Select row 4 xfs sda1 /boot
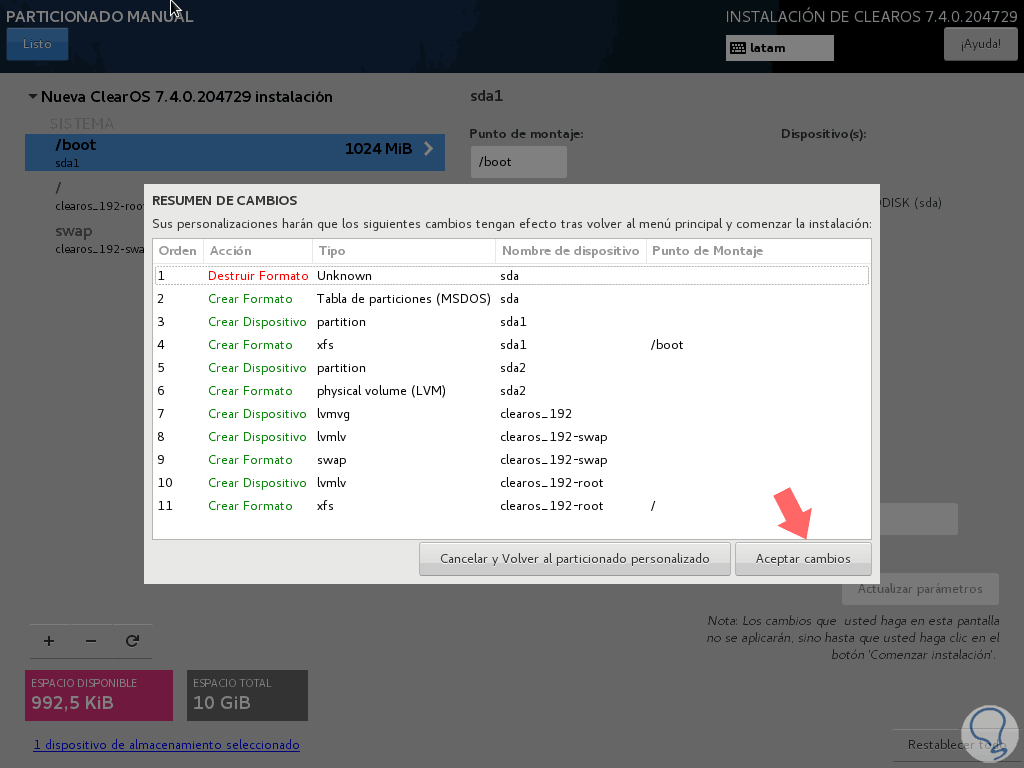Viewport: 1024px width, 768px height. pyautogui.click(x=511, y=345)
